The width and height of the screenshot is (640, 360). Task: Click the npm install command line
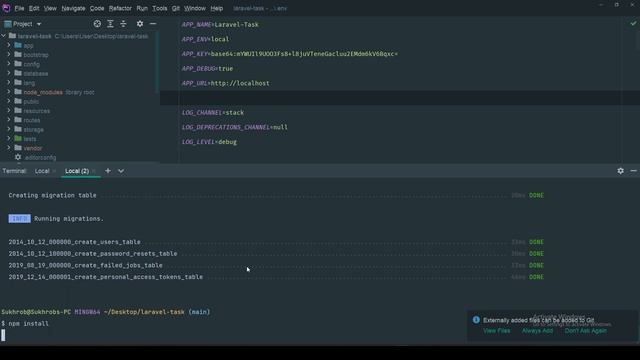click(x=29, y=324)
